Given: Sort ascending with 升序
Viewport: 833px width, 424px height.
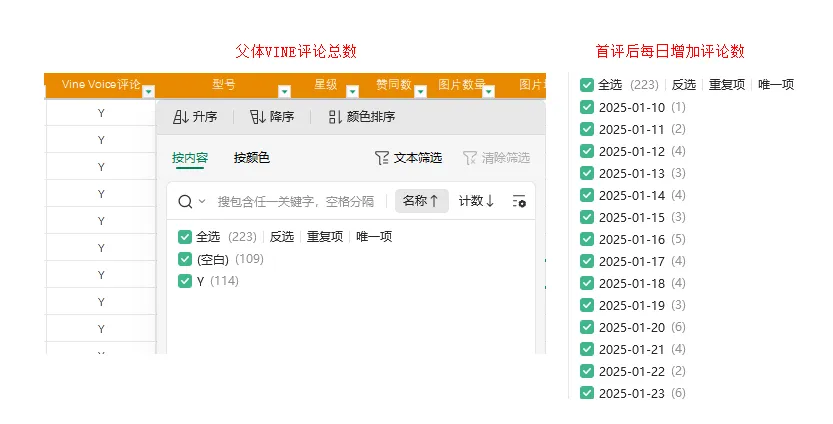Looking at the screenshot, I should tap(195, 117).
